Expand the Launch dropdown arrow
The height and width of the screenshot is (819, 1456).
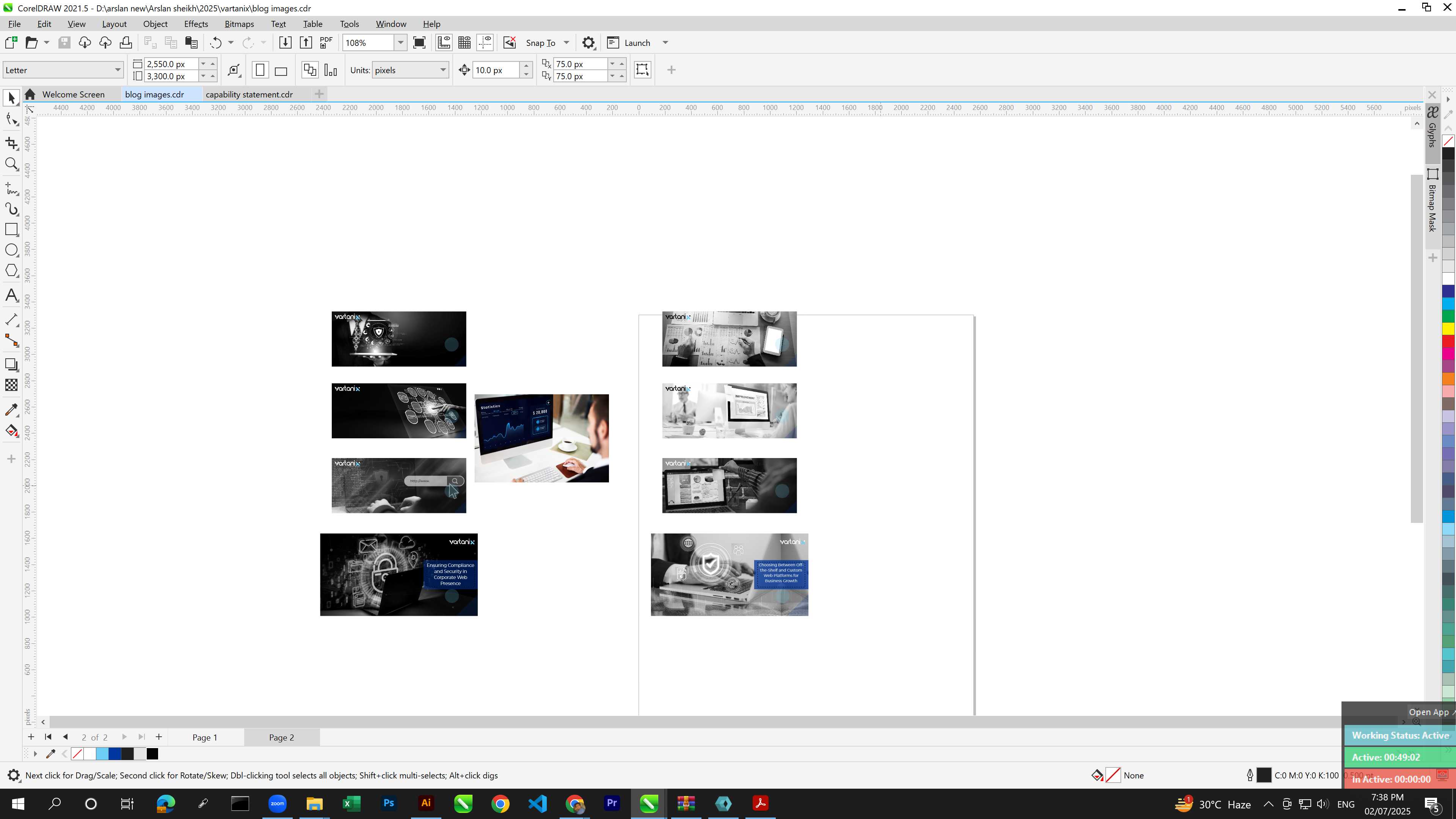[x=665, y=42]
